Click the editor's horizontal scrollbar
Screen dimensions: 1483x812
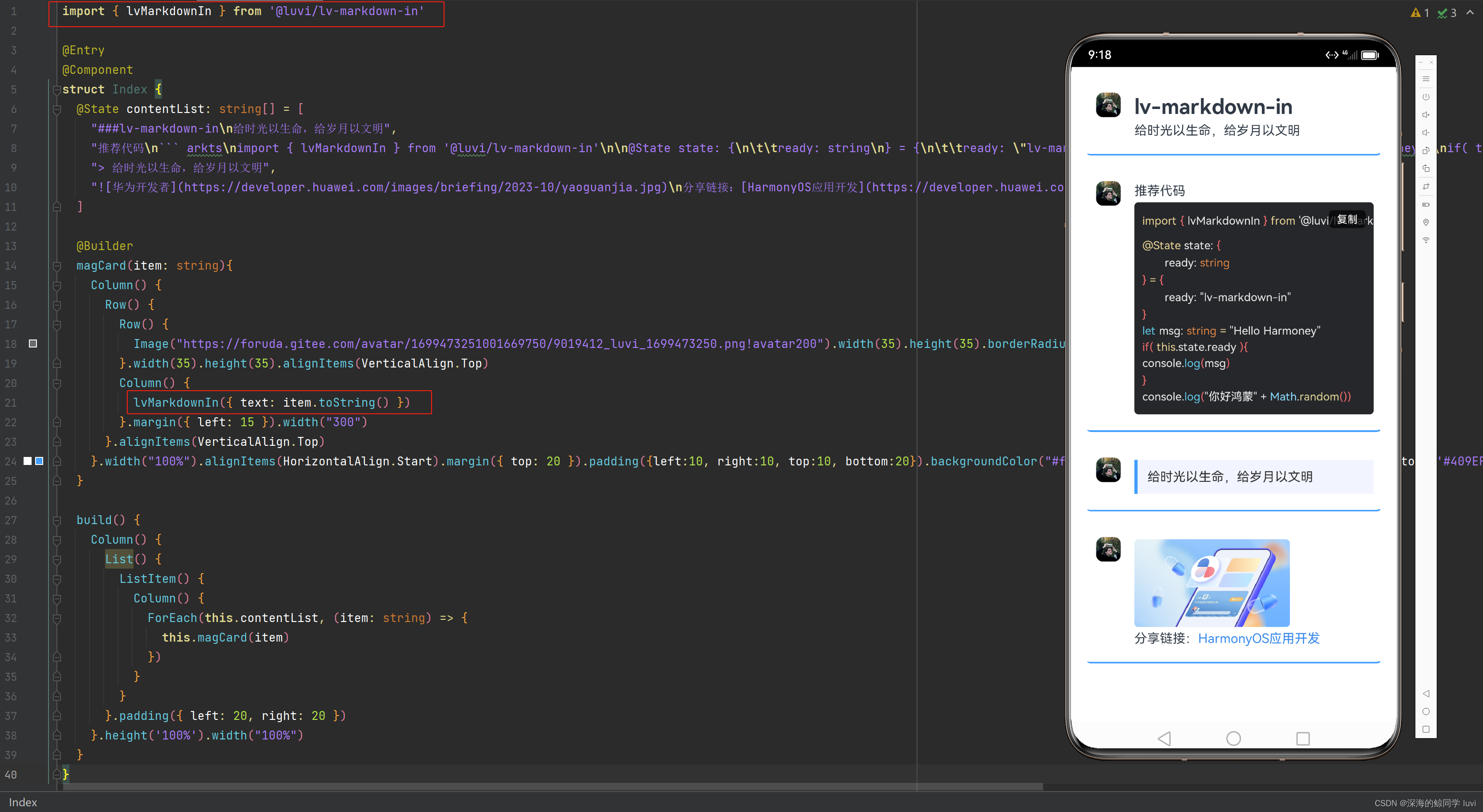553,786
